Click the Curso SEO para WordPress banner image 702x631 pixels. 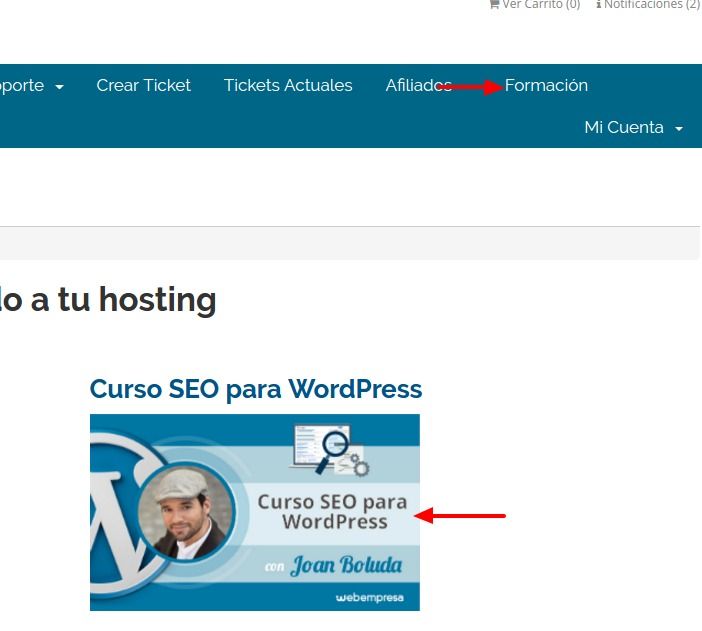[x=255, y=512]
